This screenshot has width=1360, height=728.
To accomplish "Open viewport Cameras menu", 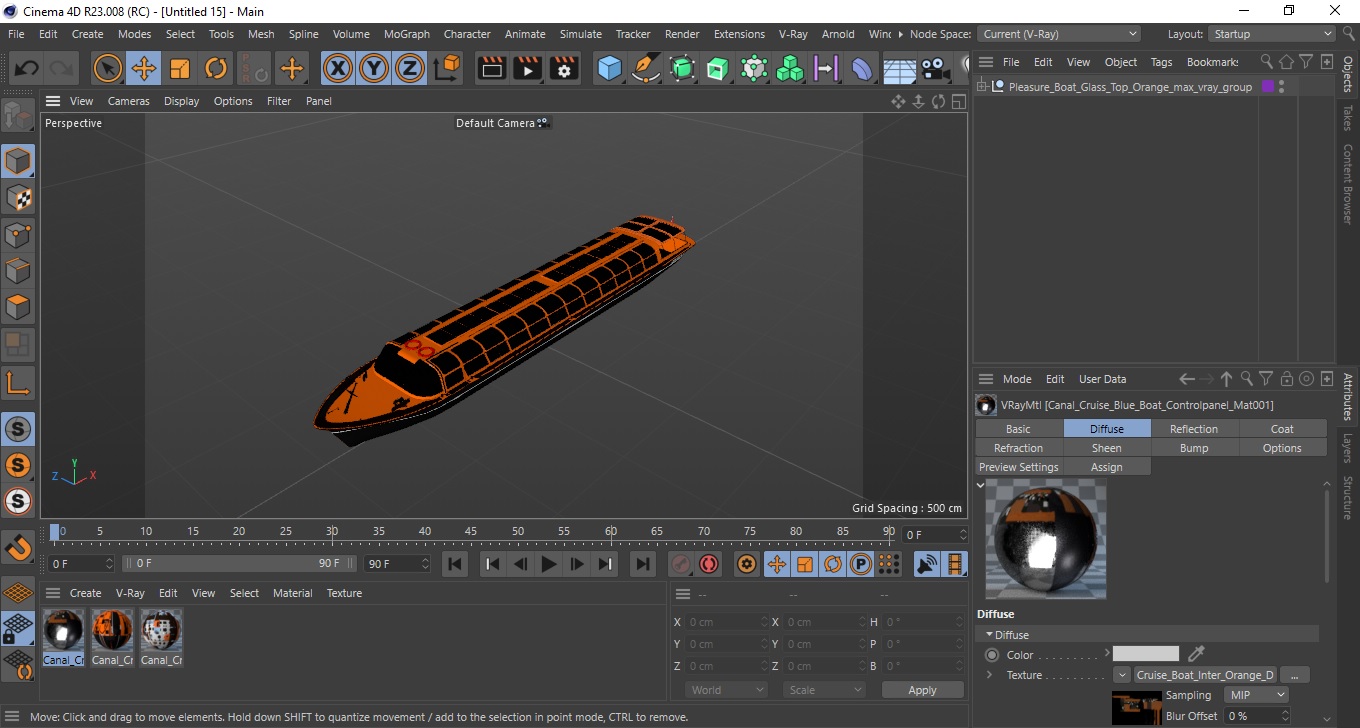I will pyautogui.click(x=129, y=101).
